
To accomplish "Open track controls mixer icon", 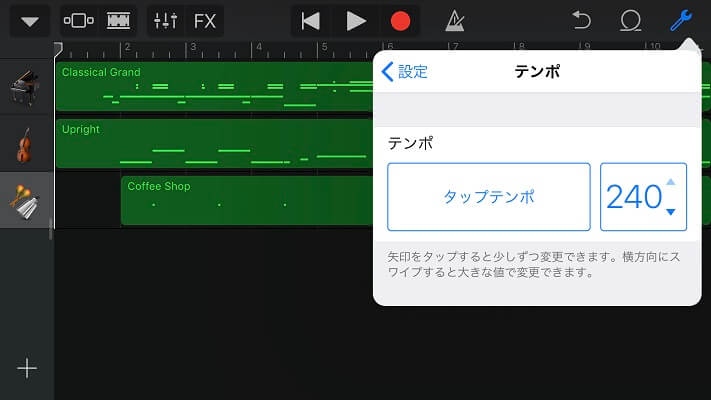I will 166,21.
